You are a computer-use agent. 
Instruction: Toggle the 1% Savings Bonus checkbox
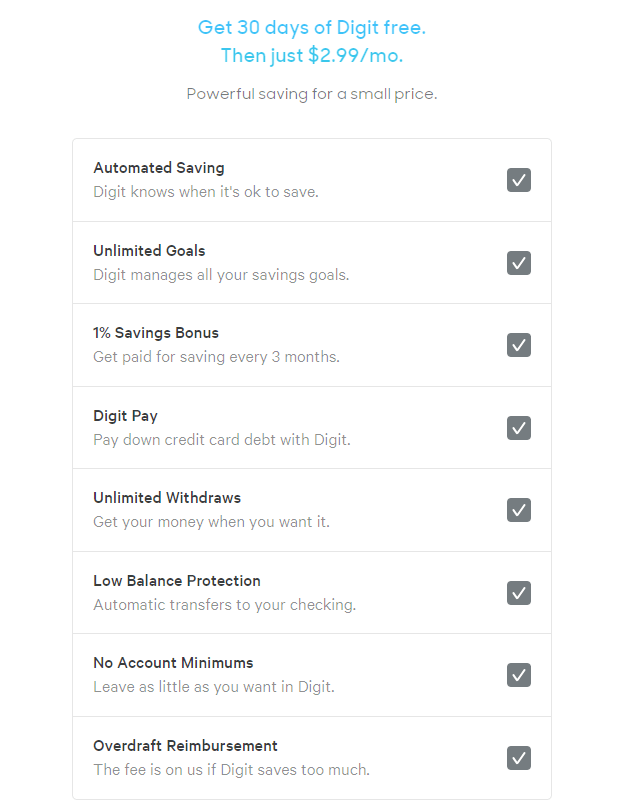point(518,345)
